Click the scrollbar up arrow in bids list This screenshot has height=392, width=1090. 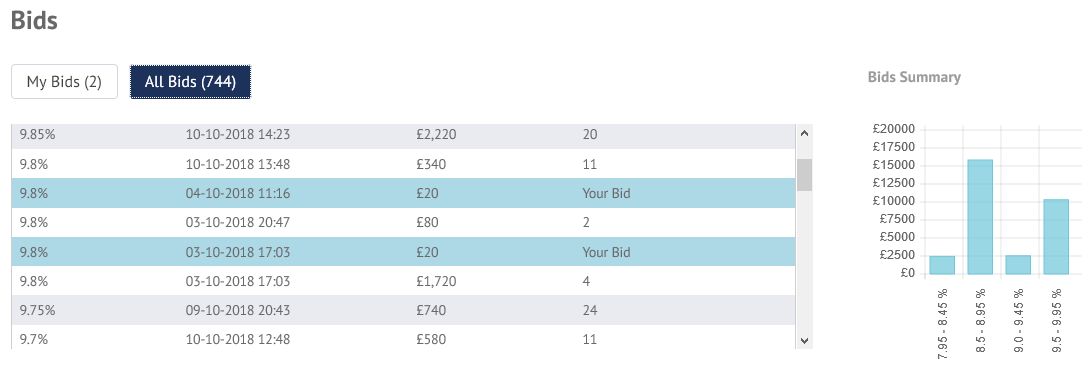[x=804, y=133]
